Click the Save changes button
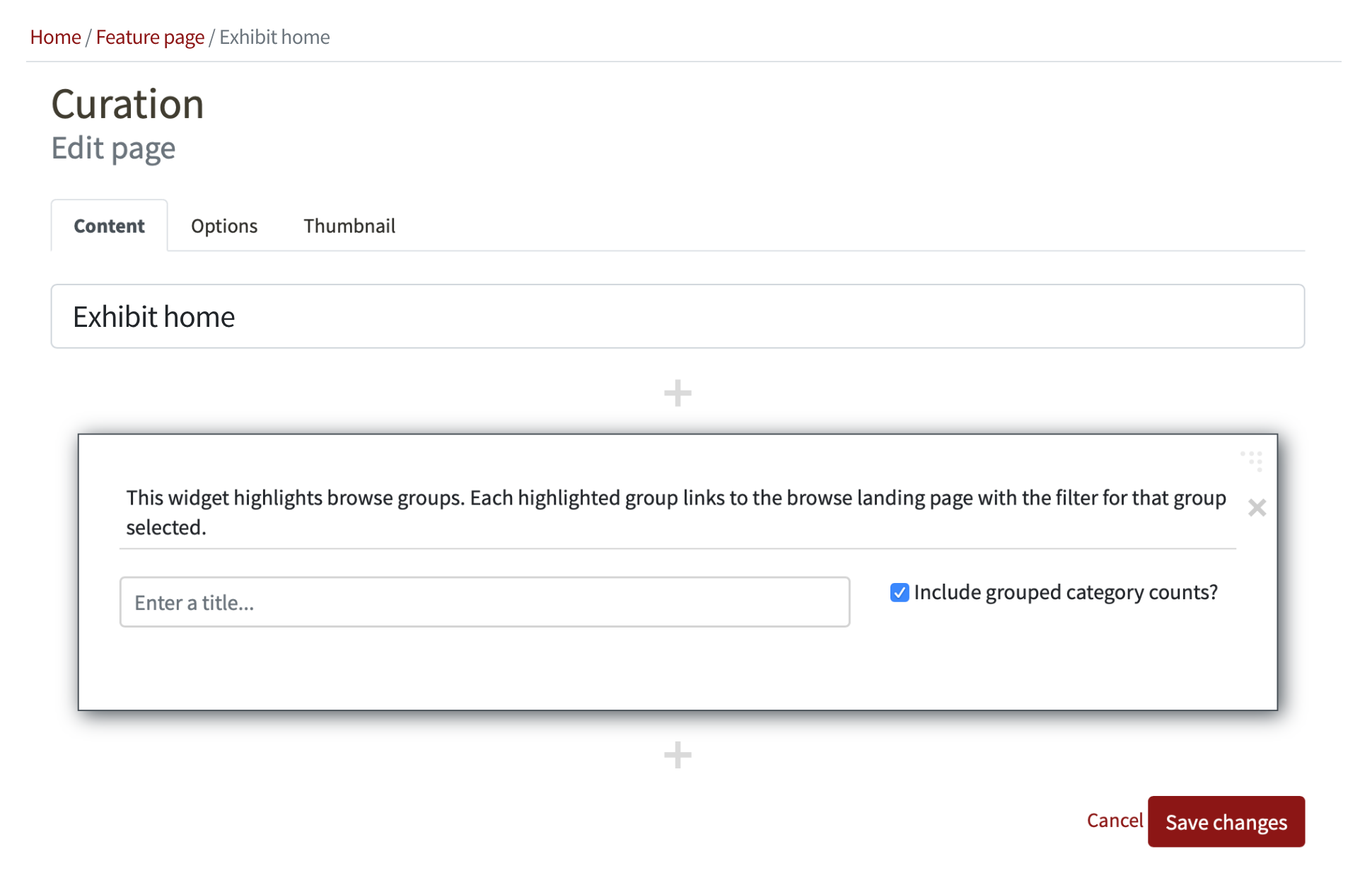 click(1226, 821)
